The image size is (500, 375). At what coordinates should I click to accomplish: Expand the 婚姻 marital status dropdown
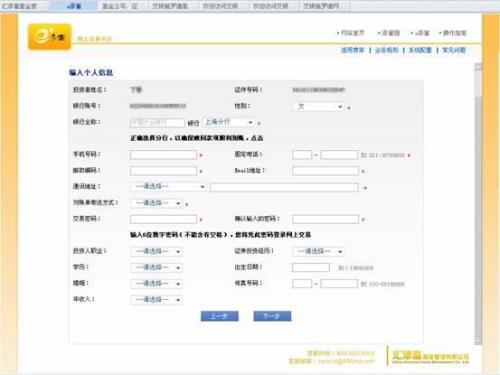tap(156, 284)
